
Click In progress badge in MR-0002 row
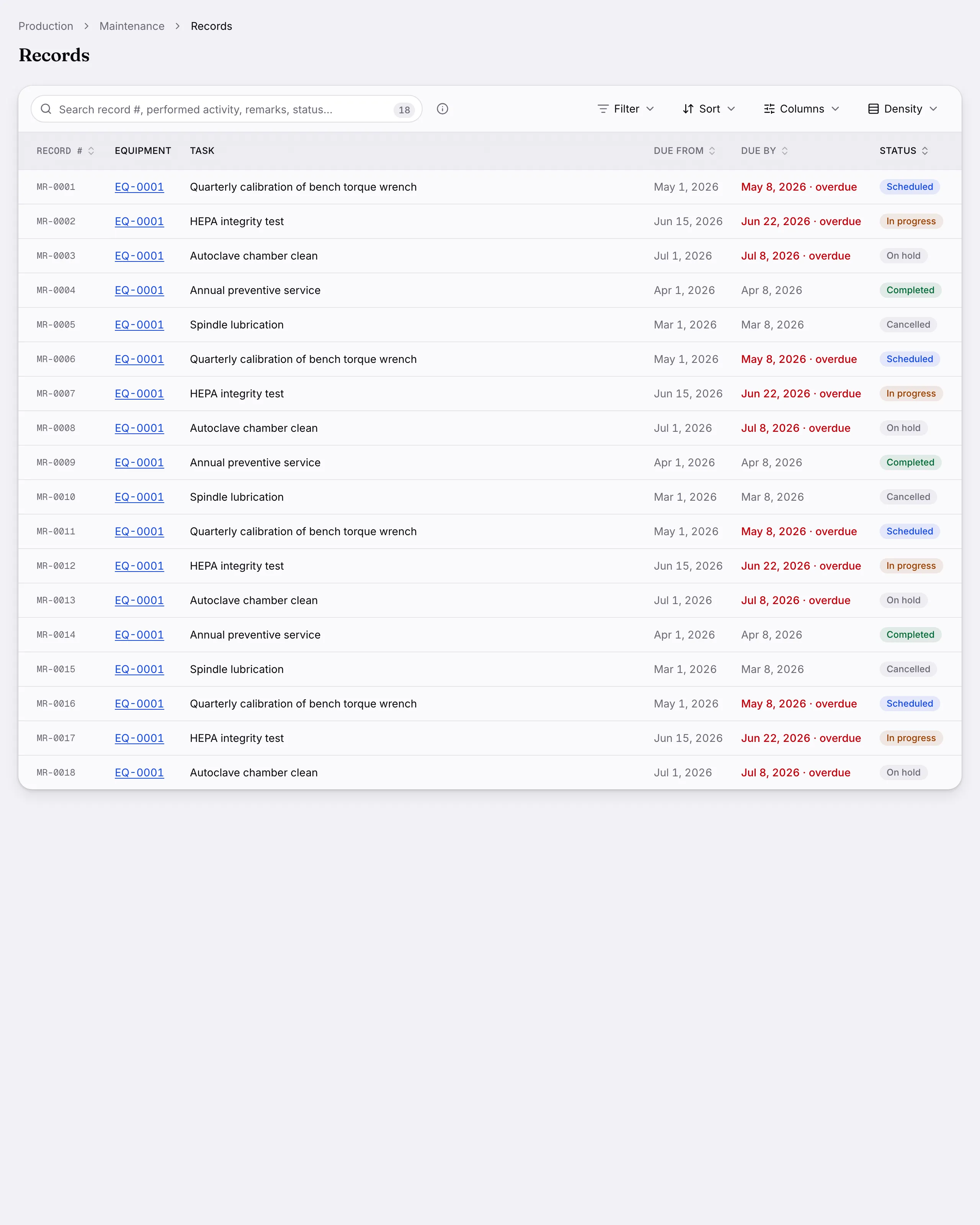[x=911, y=222]
